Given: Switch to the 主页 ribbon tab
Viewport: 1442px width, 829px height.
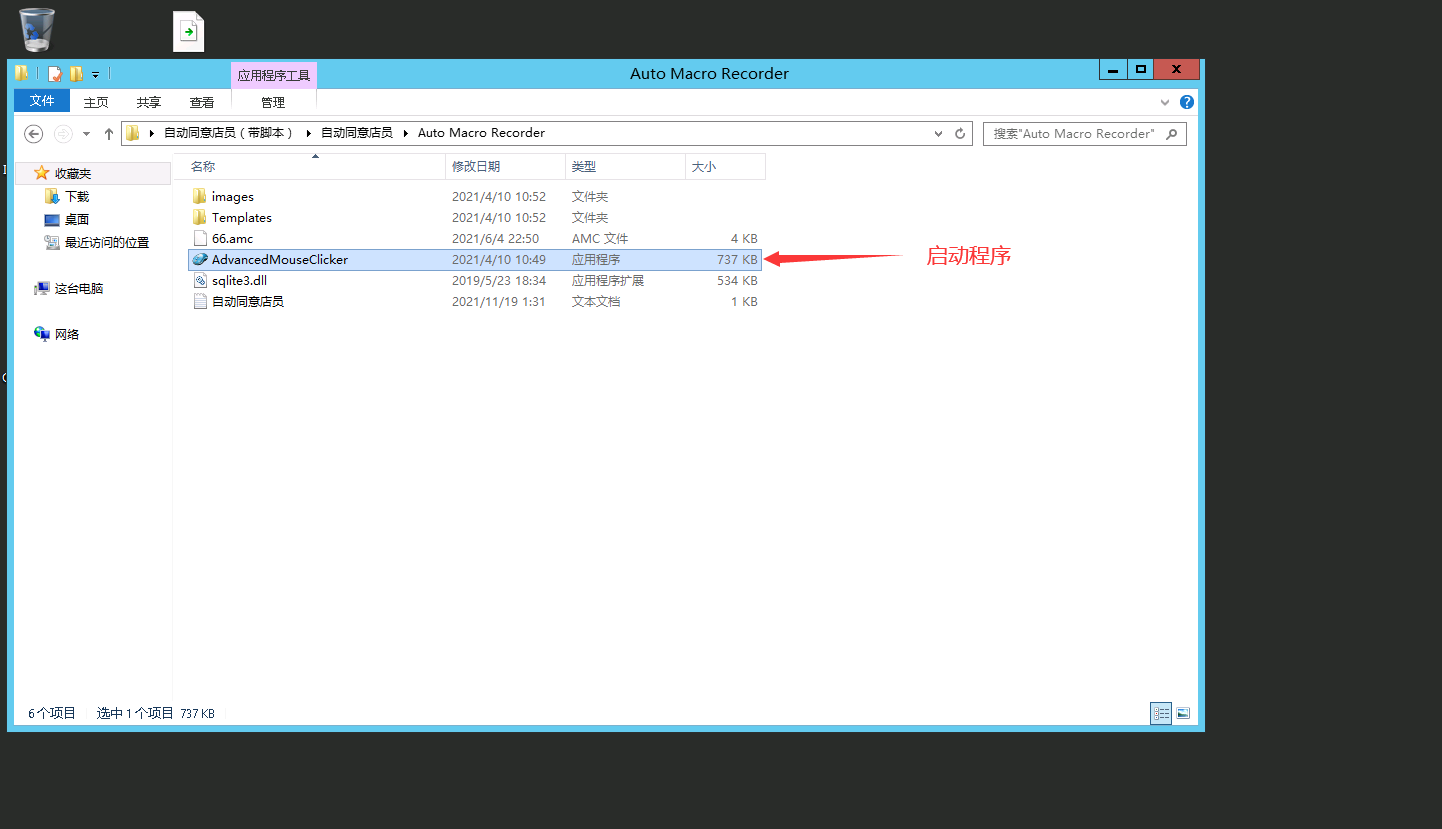Looking at the screenshot, I should click(x=96, y=102).
